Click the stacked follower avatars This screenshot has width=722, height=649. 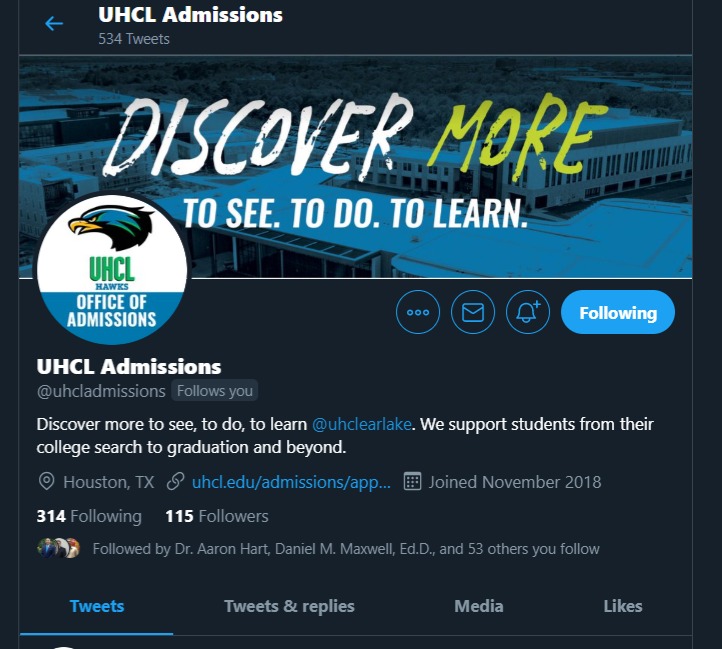click(58, 548)
